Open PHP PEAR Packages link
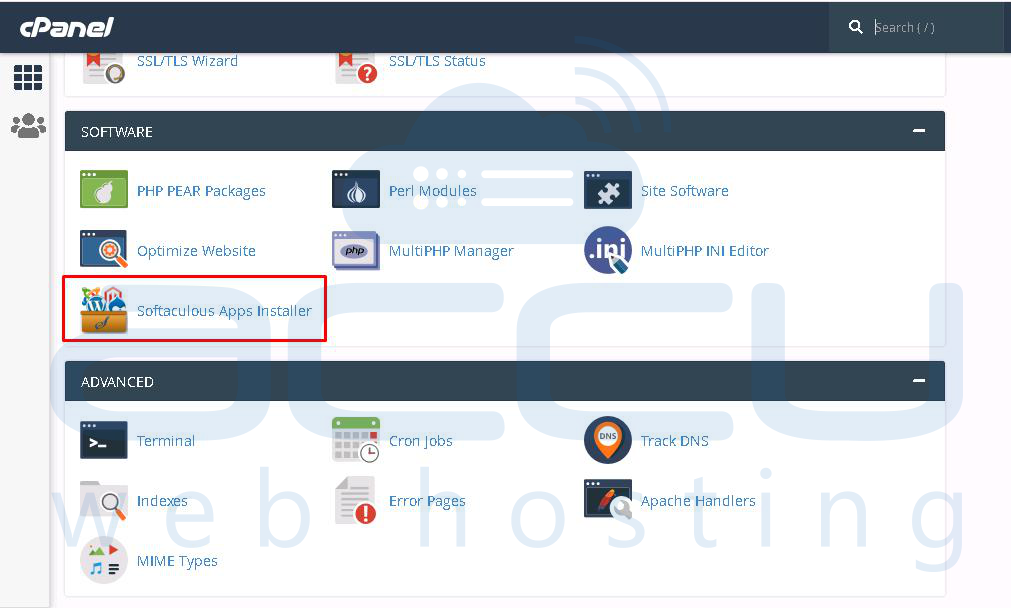The width and height of the screenshot is (1011, 608). 201,191
